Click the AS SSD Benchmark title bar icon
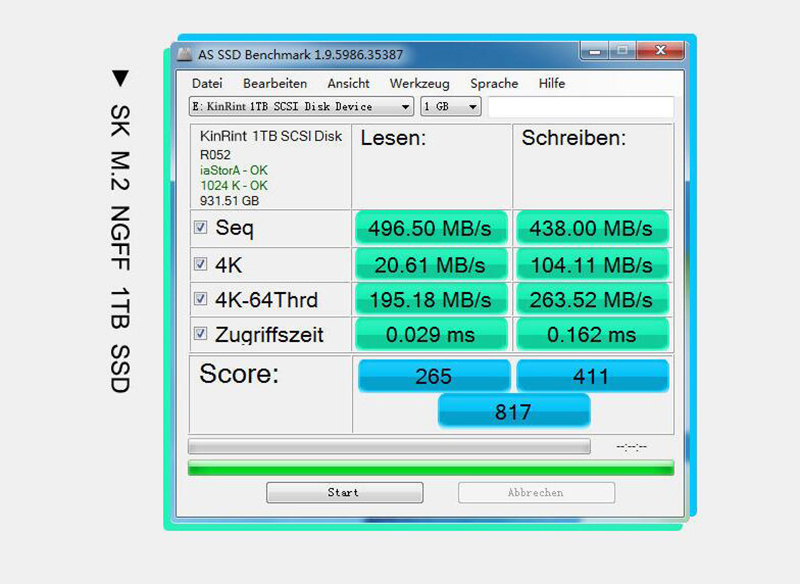The image size is (800, 584). pos(185,54)
